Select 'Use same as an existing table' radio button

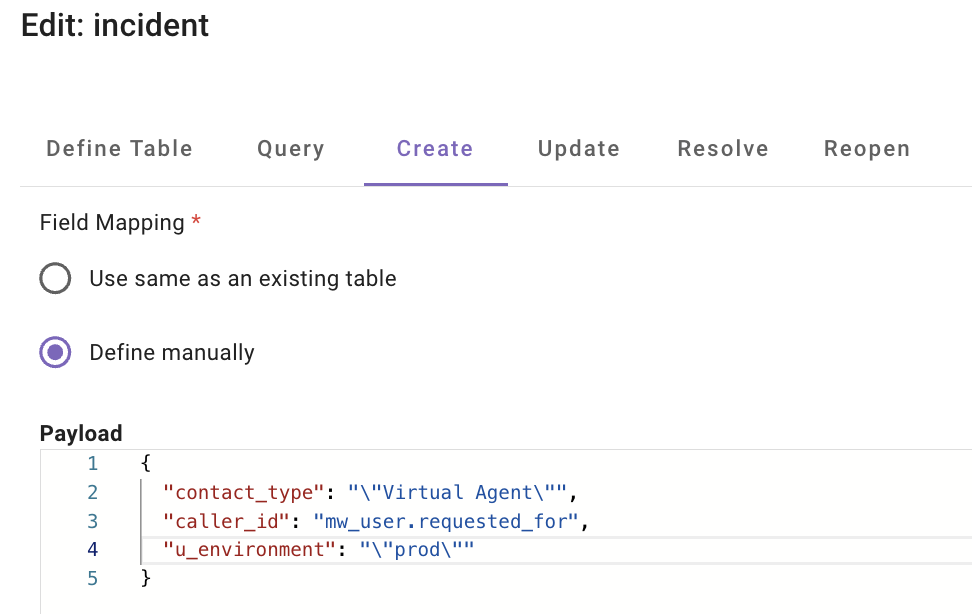55,279
